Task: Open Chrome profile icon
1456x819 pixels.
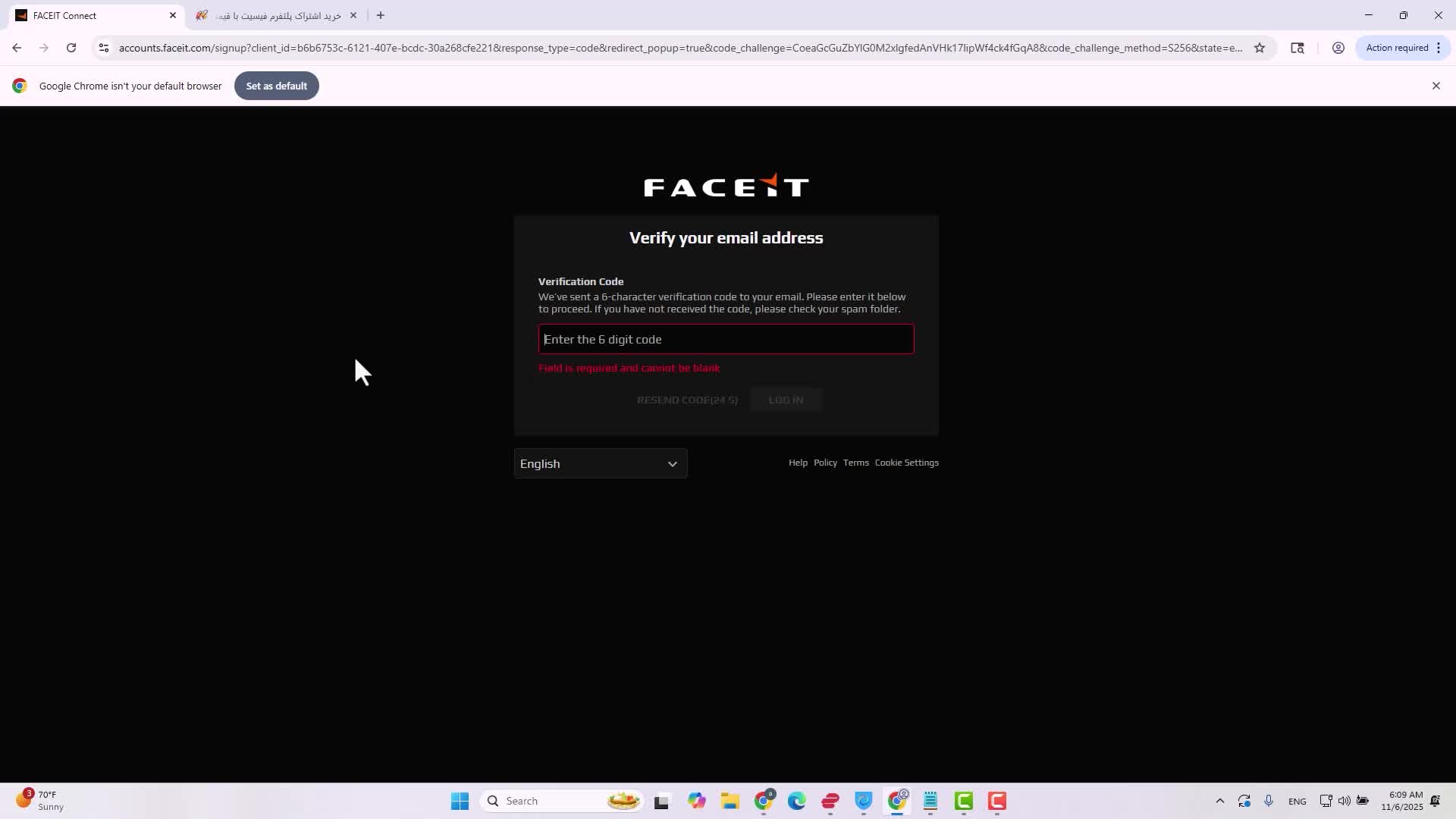Action: point(1338,48)
